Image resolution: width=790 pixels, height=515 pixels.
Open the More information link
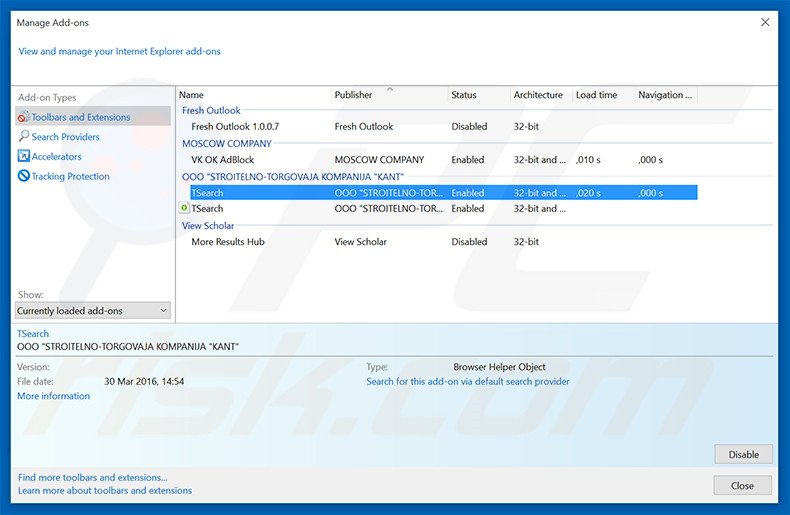[x=53, y=396]
